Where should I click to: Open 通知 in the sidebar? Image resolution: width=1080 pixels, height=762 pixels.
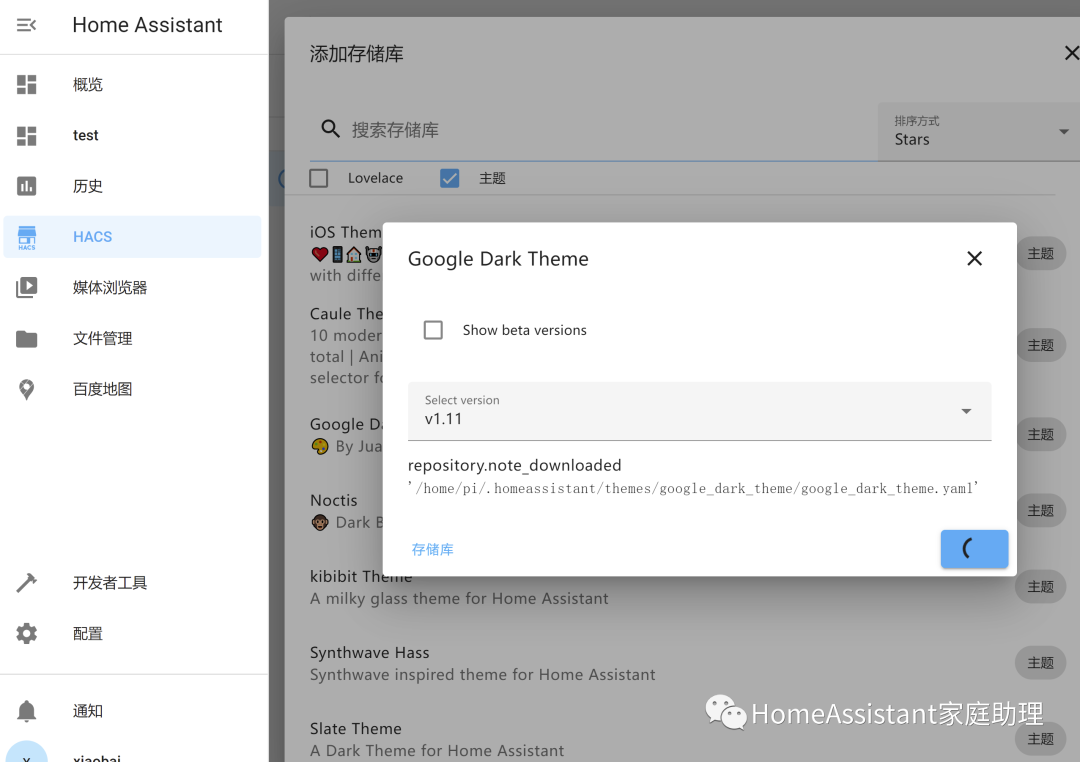tap(132, 711)
